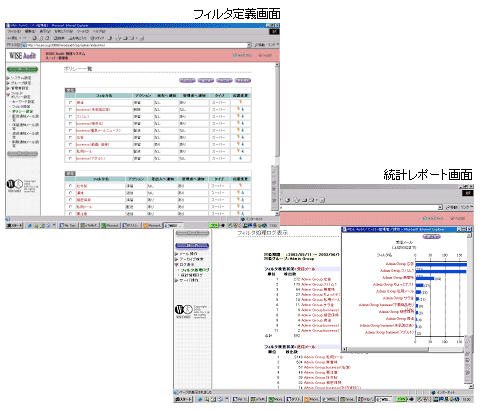Click the address field in the policy window

click(x=134, y=45)
